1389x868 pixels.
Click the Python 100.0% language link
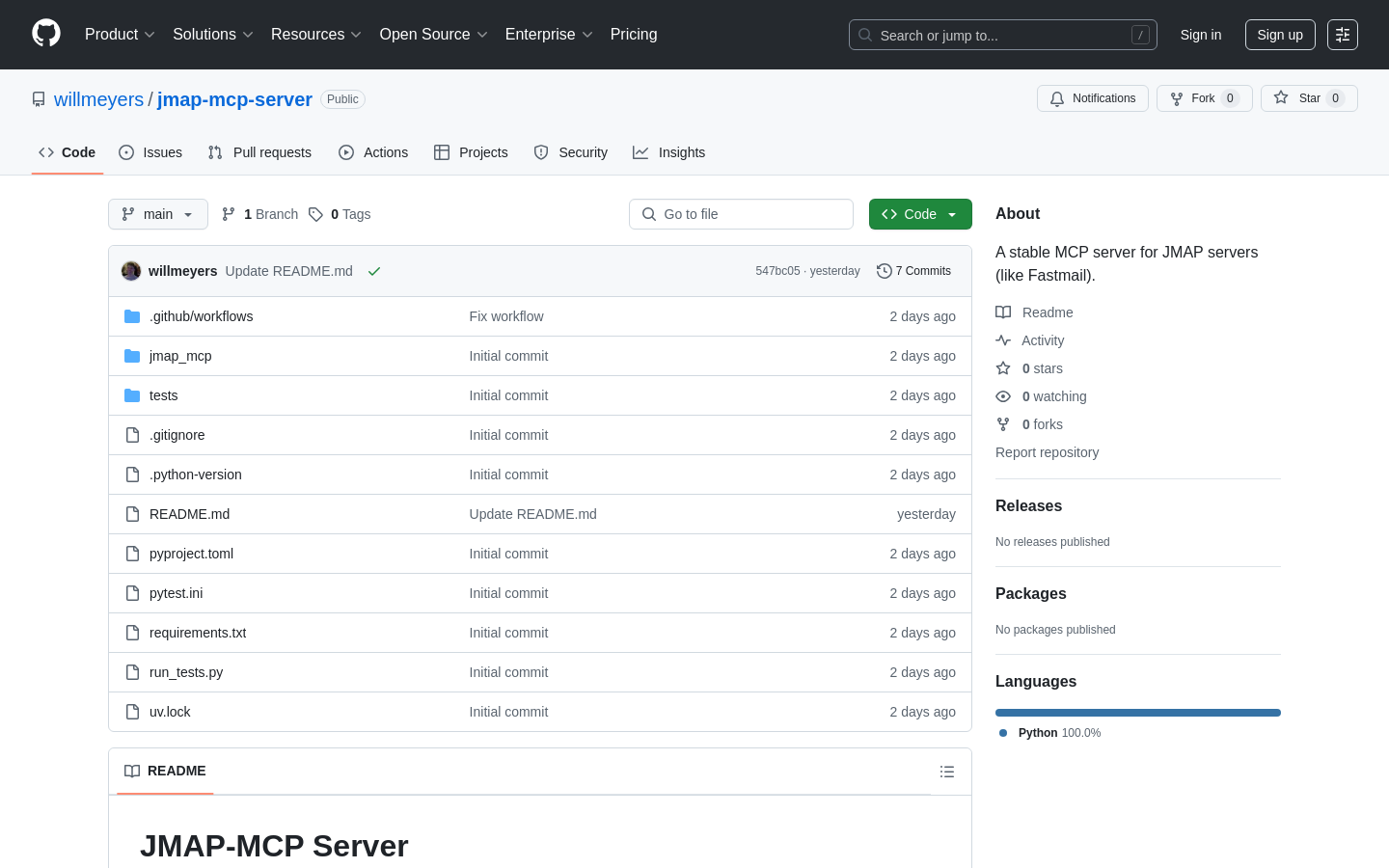coord(1050,733)
